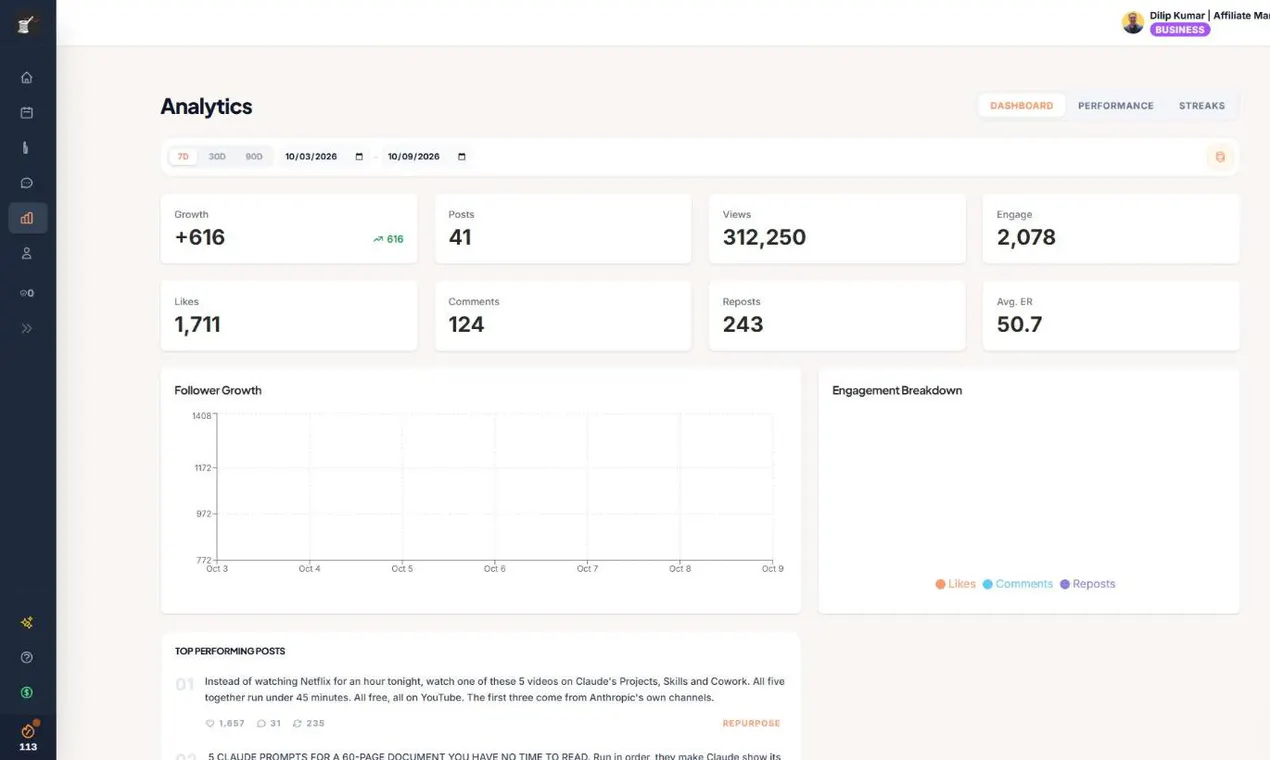Click the Business plan badge
Viewport: 1270px width, 760px height.
[1180, 30]
